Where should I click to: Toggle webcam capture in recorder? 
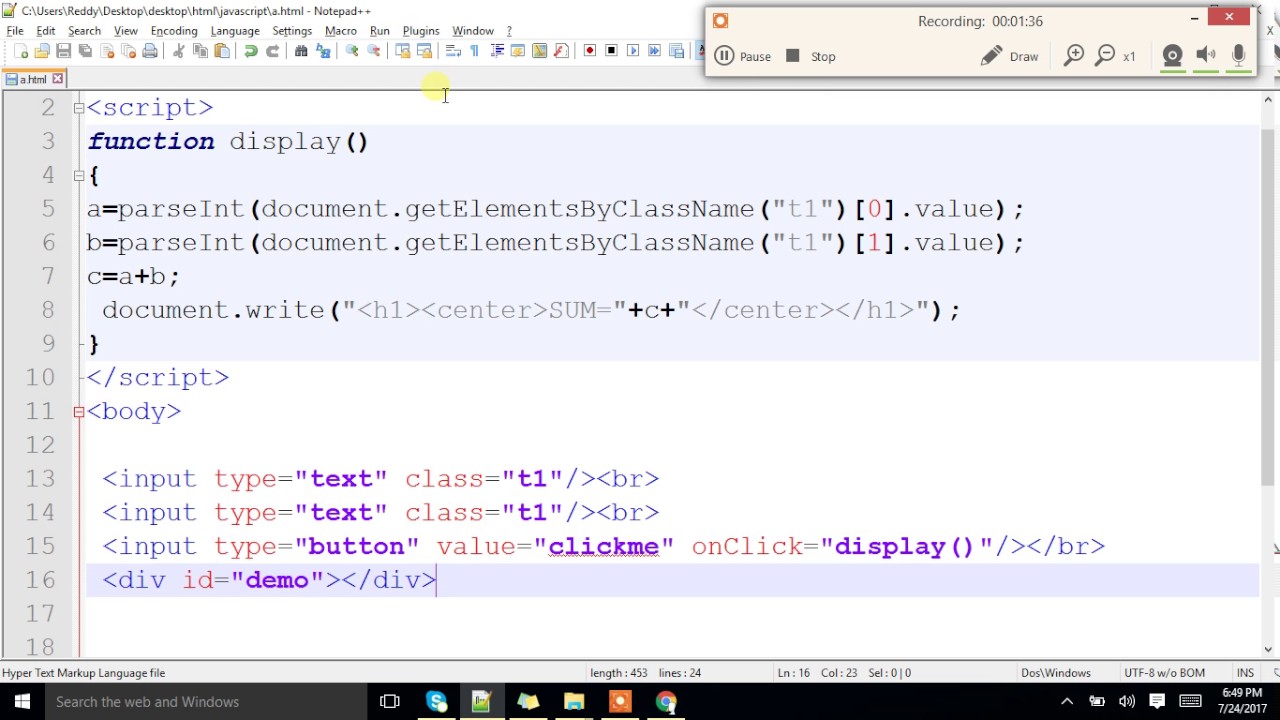pyautogui.click(x=1172, y=56)
